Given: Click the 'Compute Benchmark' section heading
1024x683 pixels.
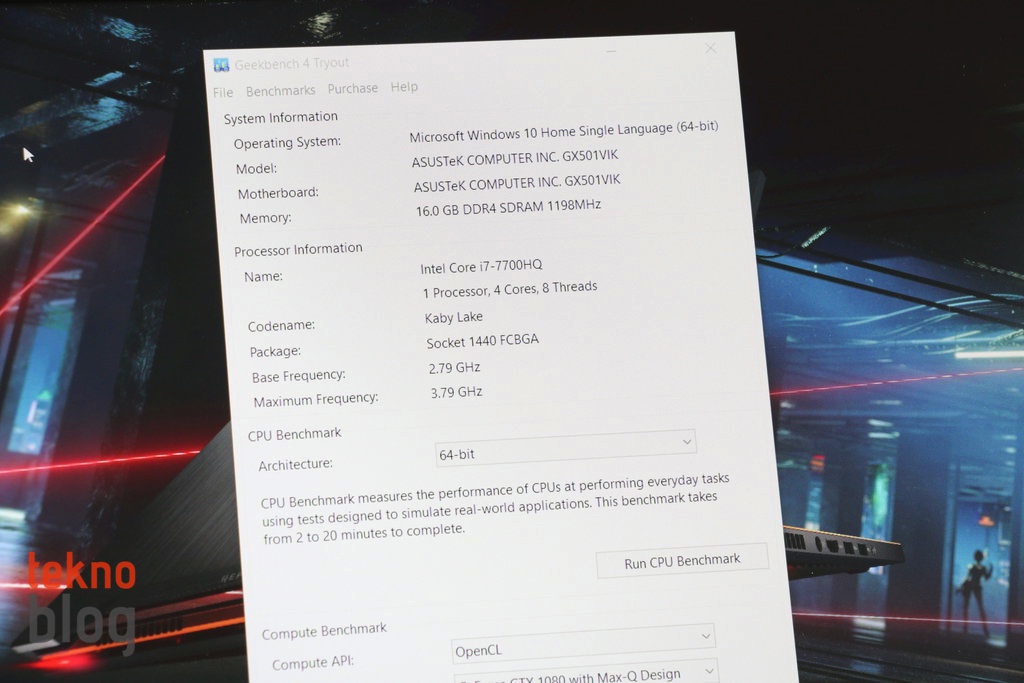Looking at the screenshot, I should click(325, 631).
